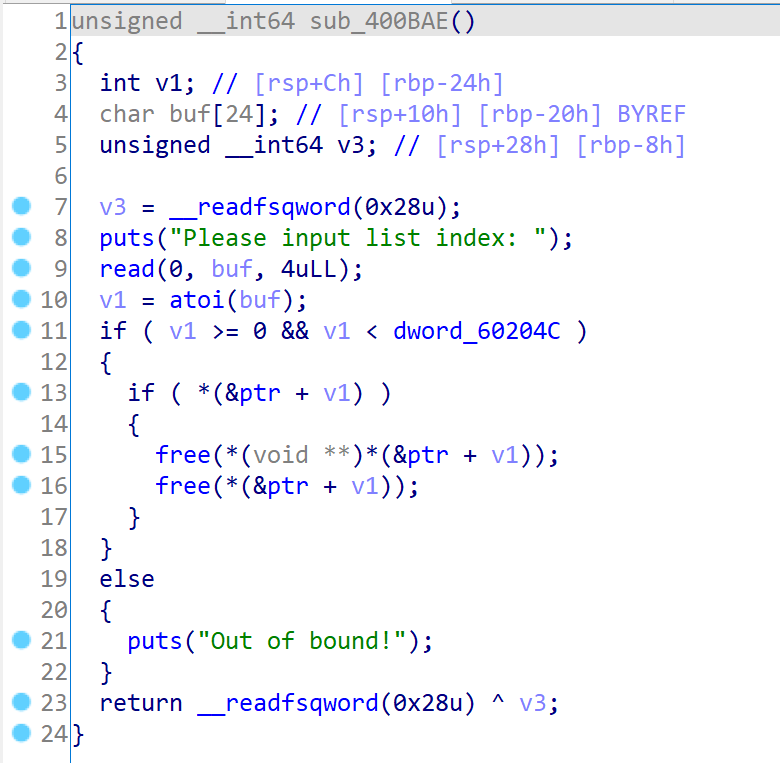Select function name sub_400BAE

pos(379,21)
